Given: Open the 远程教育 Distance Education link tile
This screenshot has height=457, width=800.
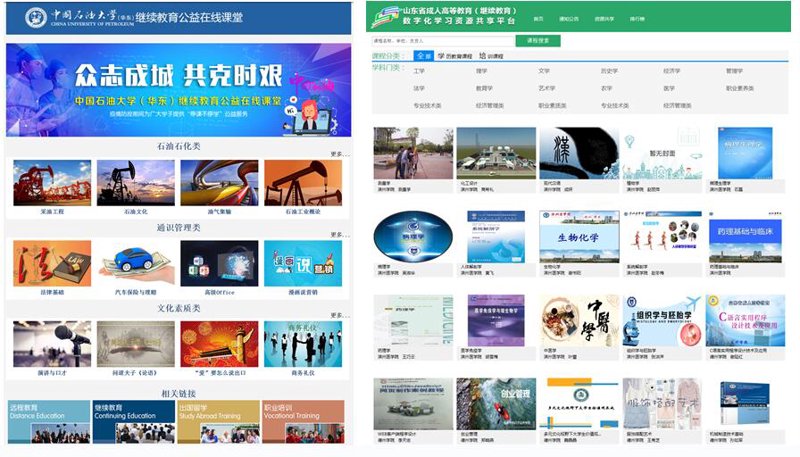Looking at the screenshot, I should (x=49, y=422).
